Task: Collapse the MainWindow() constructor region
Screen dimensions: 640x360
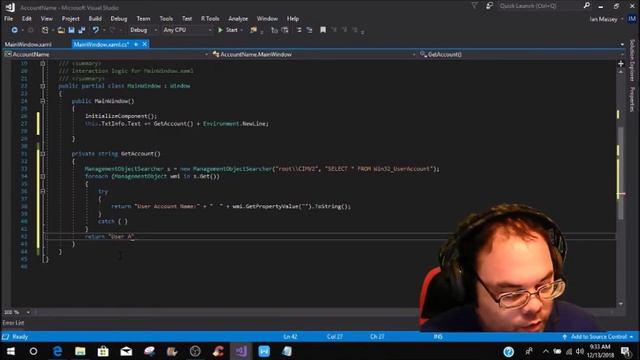Action: [42, 101]
